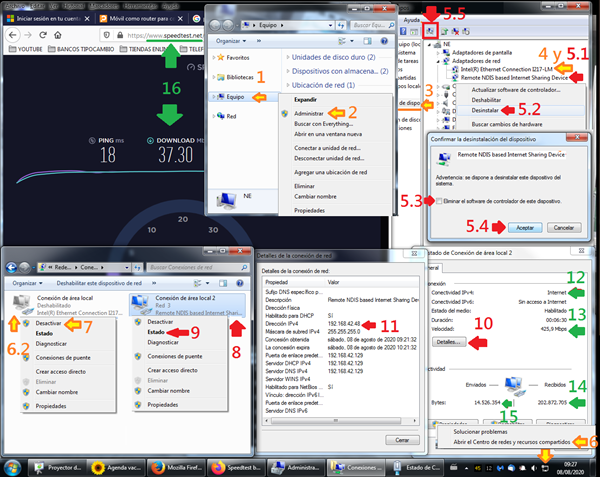Screen dimensions: 600x477
Task: Choose Solucionar problemas in tray menu
Action: [480, 431]
